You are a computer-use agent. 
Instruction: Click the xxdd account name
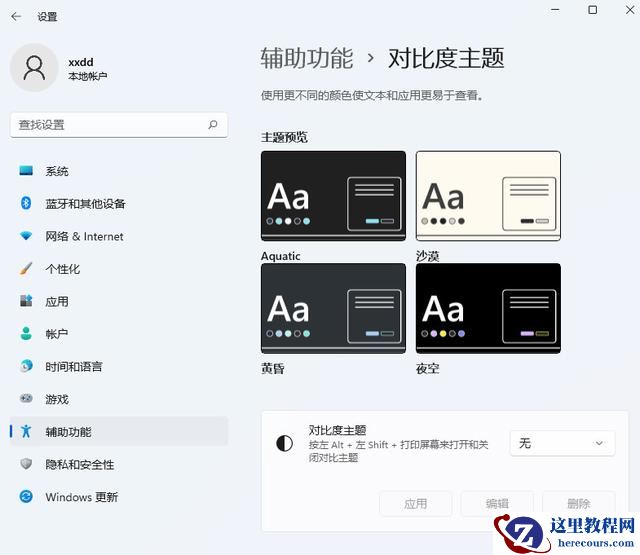(x=81, y=62)
